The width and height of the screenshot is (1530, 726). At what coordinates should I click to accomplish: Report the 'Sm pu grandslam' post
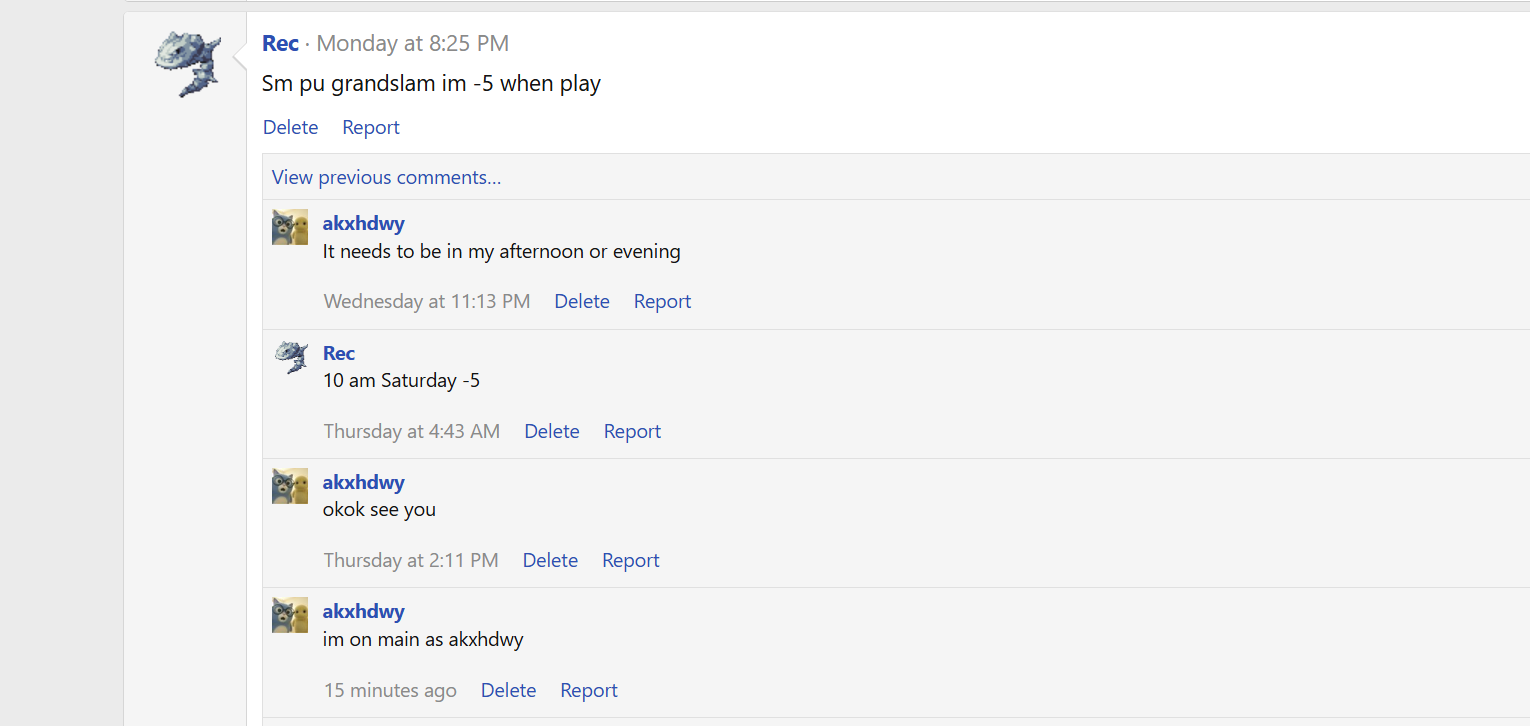pos(370,127)
